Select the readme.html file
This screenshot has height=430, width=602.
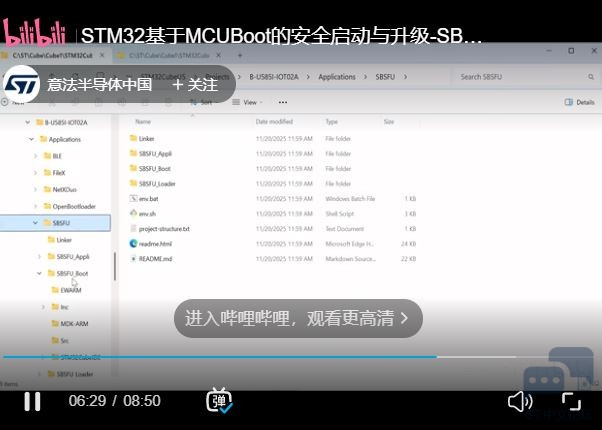151,244
